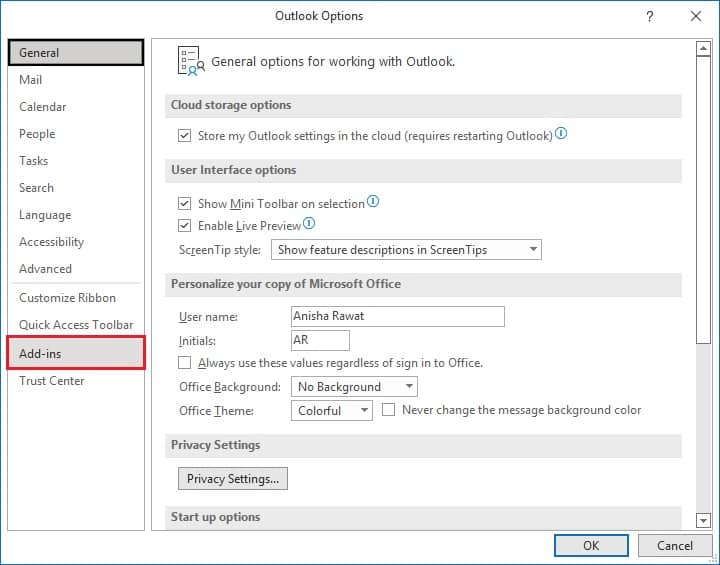
Task: Click the Cancel button
Action: point(675,545)
